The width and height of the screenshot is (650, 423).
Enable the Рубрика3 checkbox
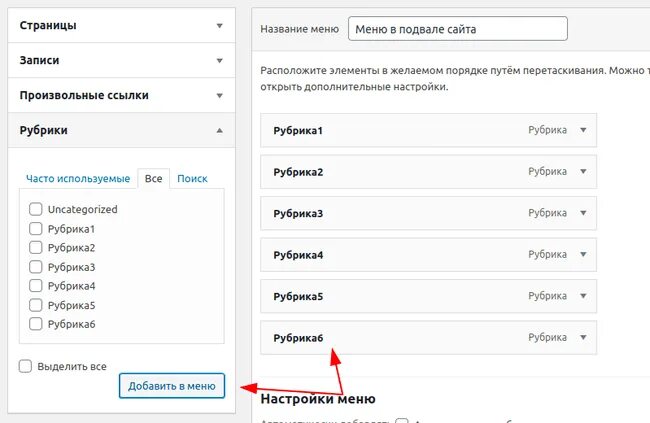pyautogui.click(x=36, y=267)
